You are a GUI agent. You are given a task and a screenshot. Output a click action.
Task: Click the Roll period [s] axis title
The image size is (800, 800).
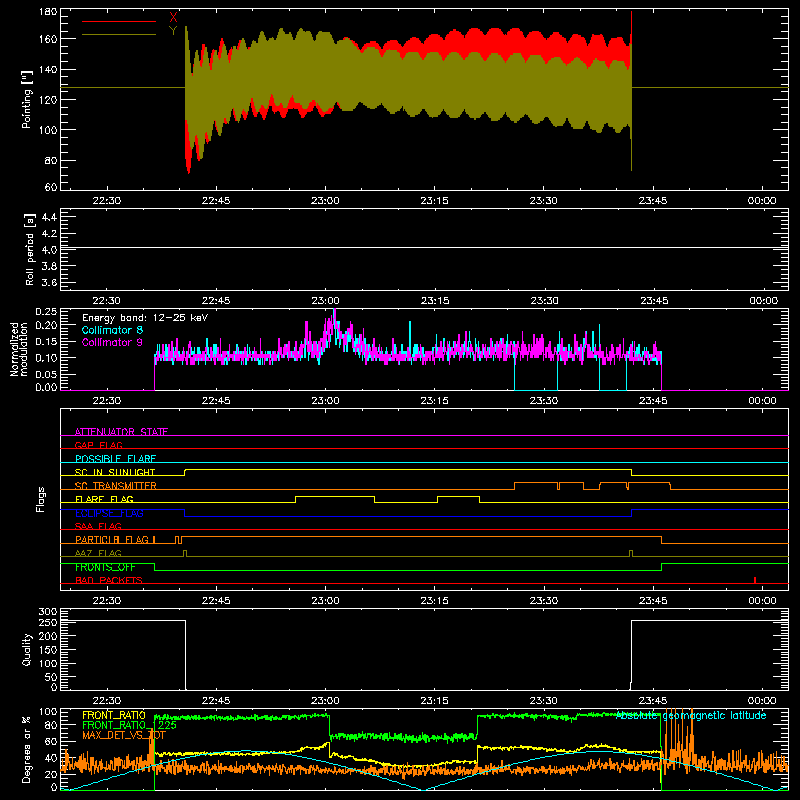[30, 249]
